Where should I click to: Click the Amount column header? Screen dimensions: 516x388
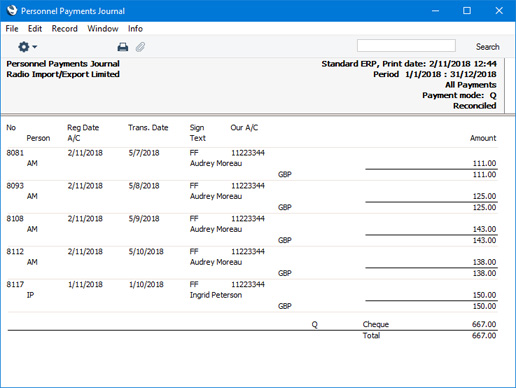click(483, 138)
